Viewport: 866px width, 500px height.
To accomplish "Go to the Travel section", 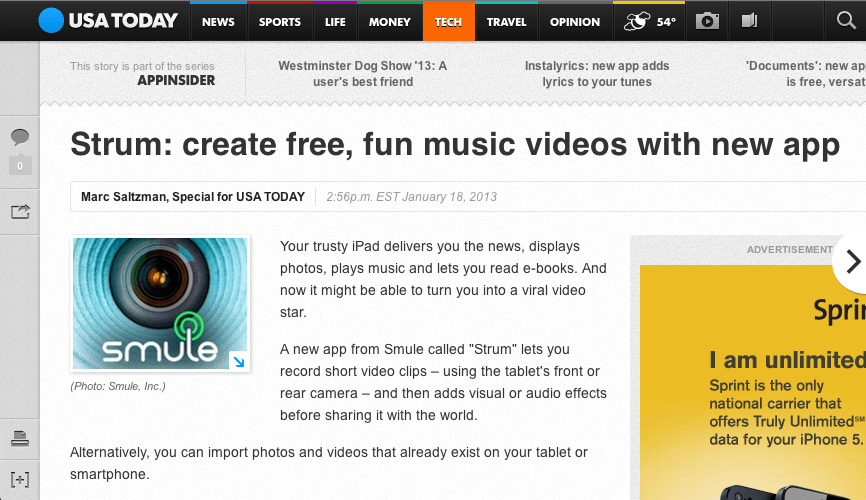I will click(x=507, y=21).
